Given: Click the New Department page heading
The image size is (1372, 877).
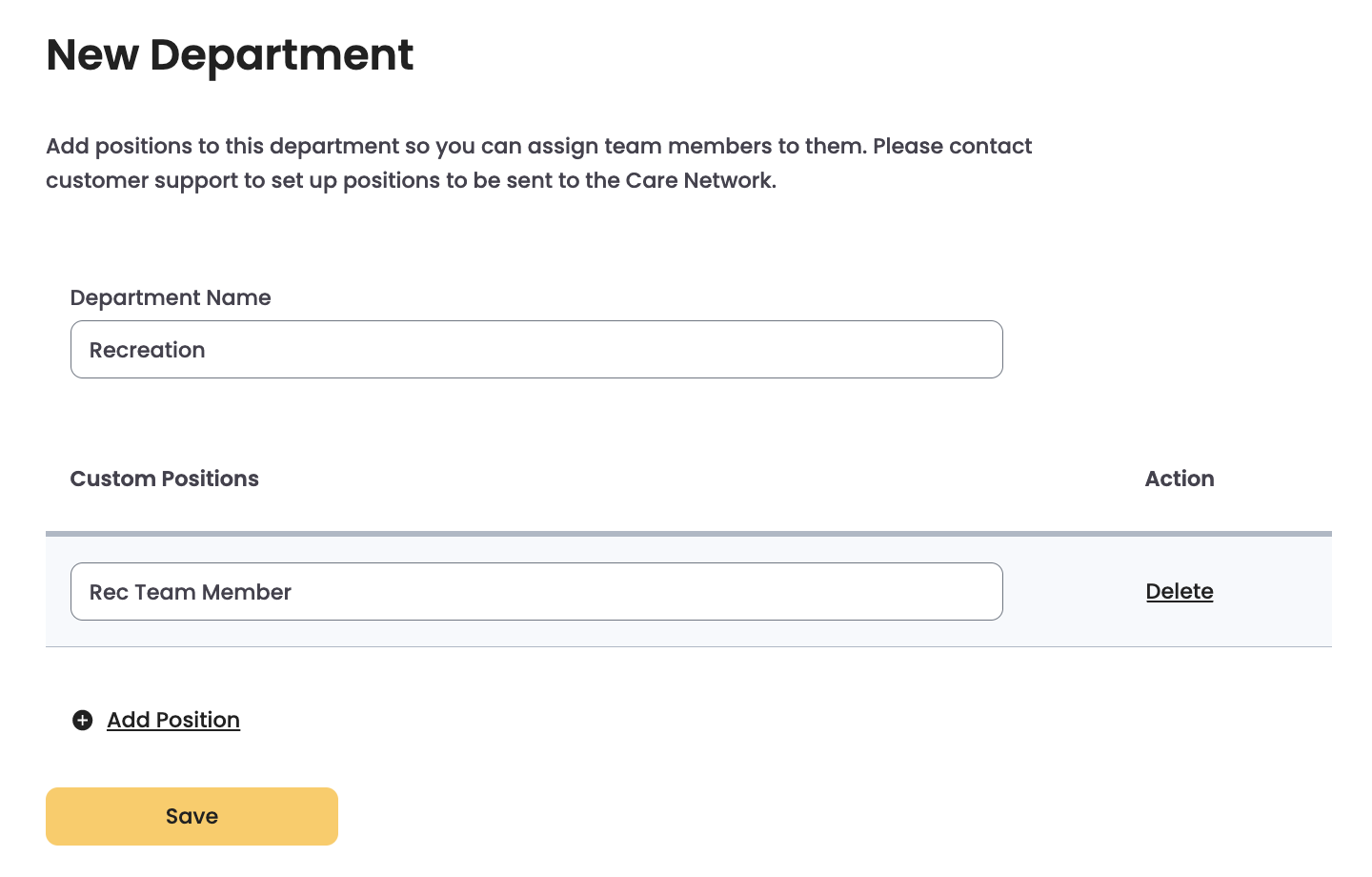Looking at the screenshot, I should 230,55.
